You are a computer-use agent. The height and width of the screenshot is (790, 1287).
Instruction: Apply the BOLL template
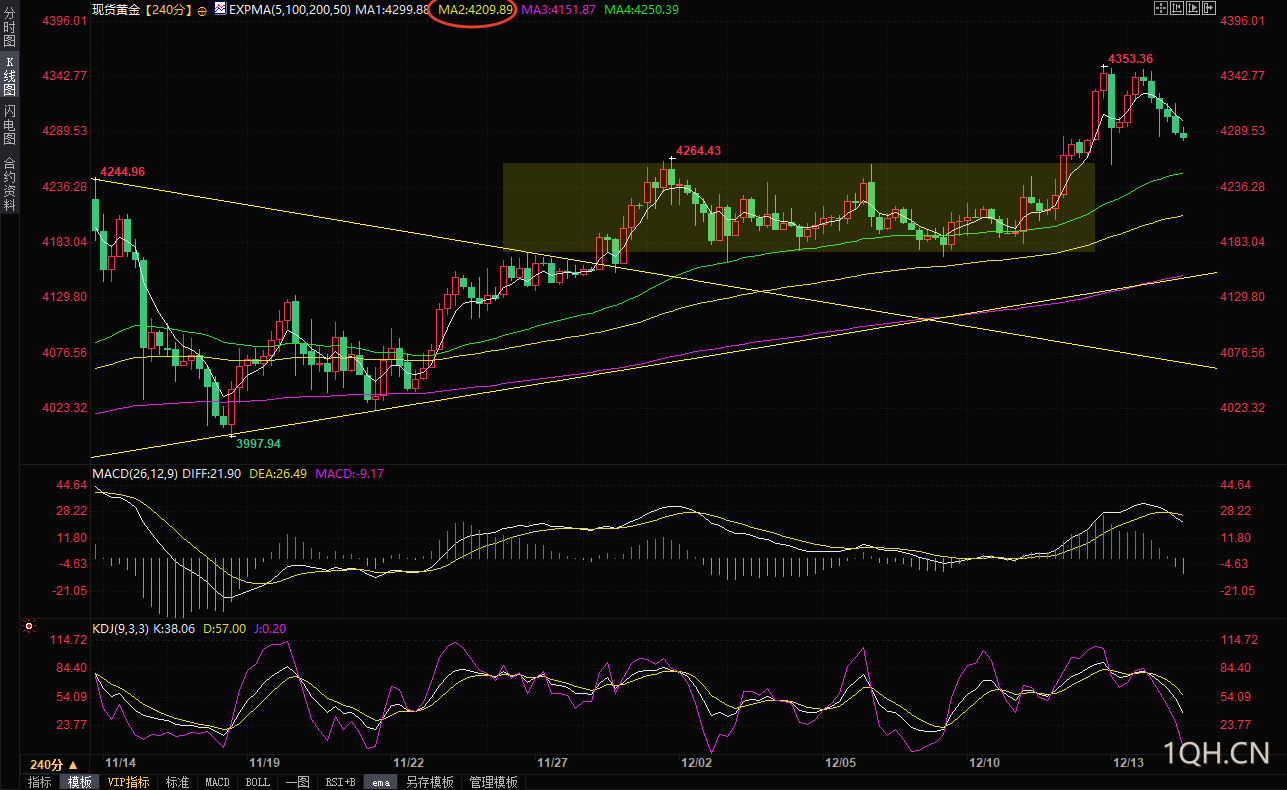(x=257, y=782)
